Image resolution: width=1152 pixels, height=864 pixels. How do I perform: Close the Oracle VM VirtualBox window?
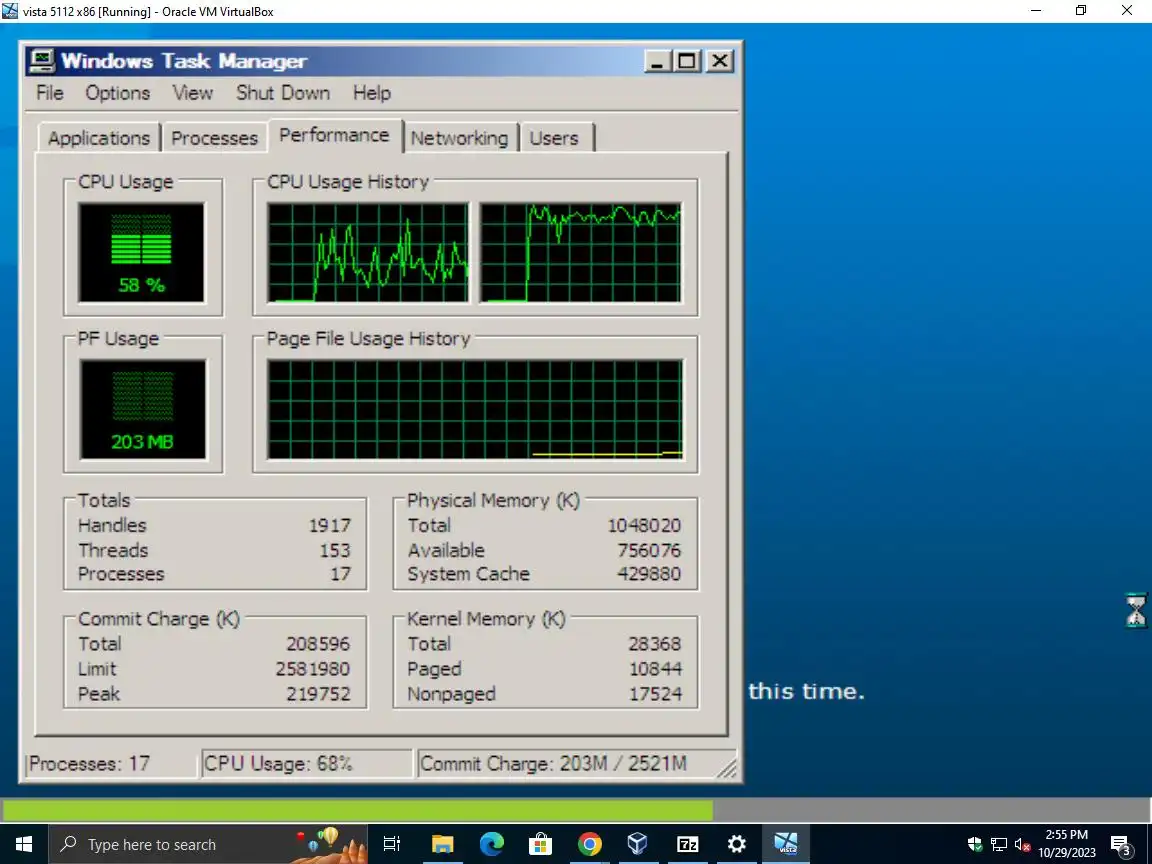point(1127,11)
